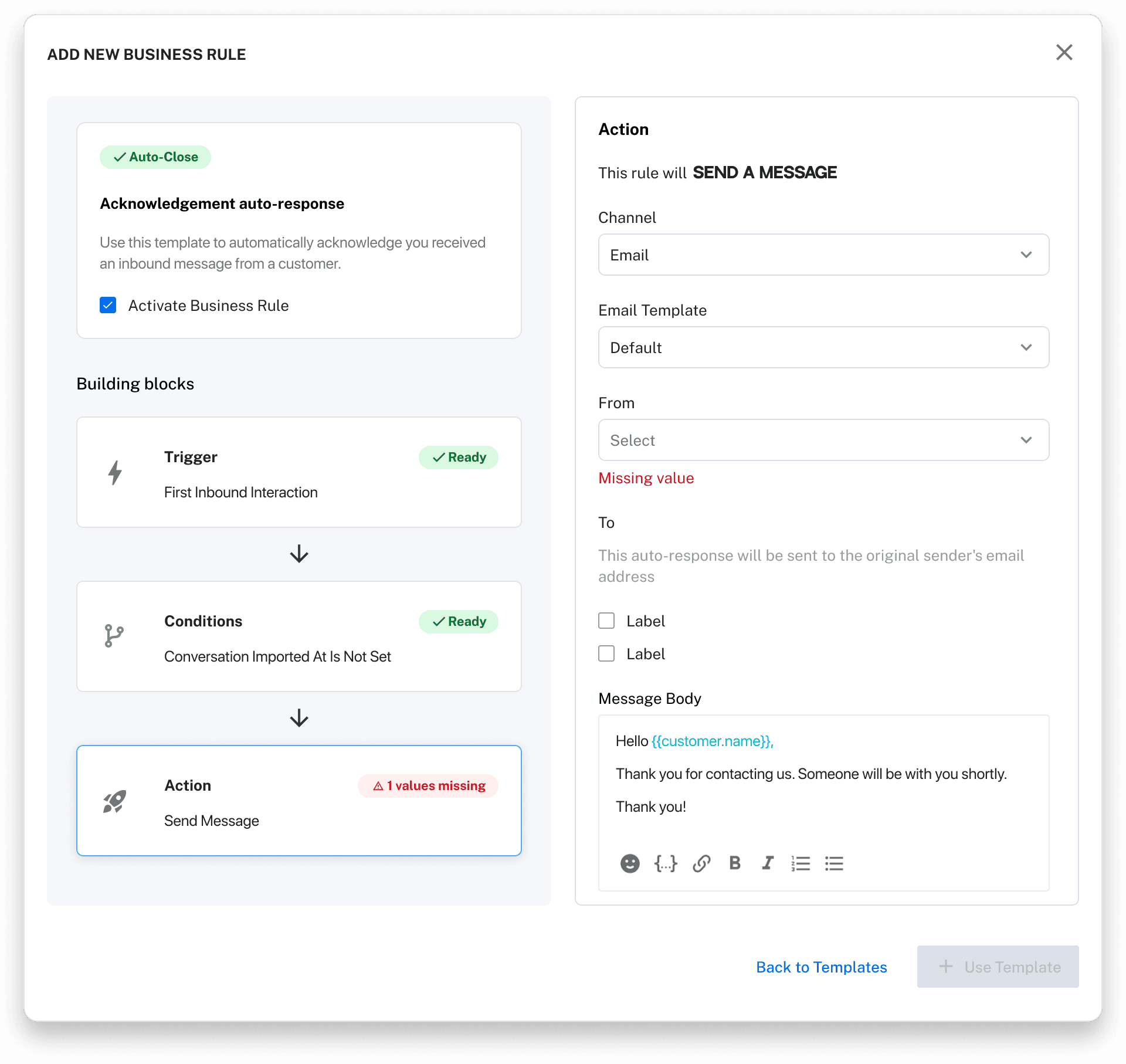Add a hyperlink to message body
The image size is (1126, 1064).
701,863
